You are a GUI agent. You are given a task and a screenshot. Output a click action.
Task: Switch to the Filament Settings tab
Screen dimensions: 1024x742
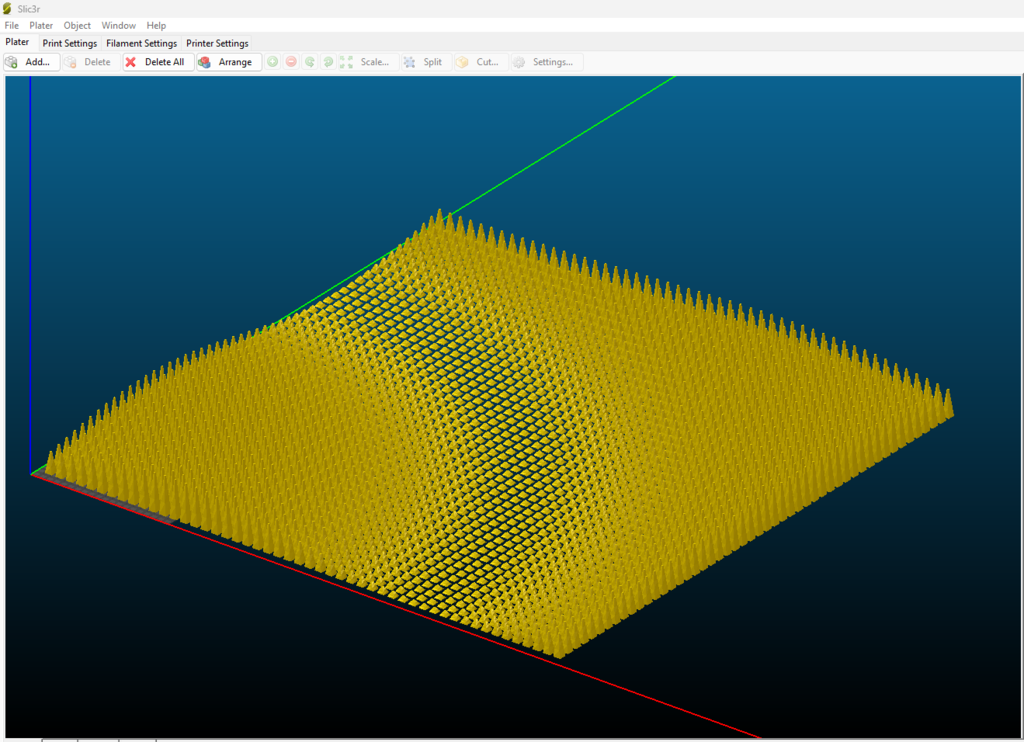141,43
